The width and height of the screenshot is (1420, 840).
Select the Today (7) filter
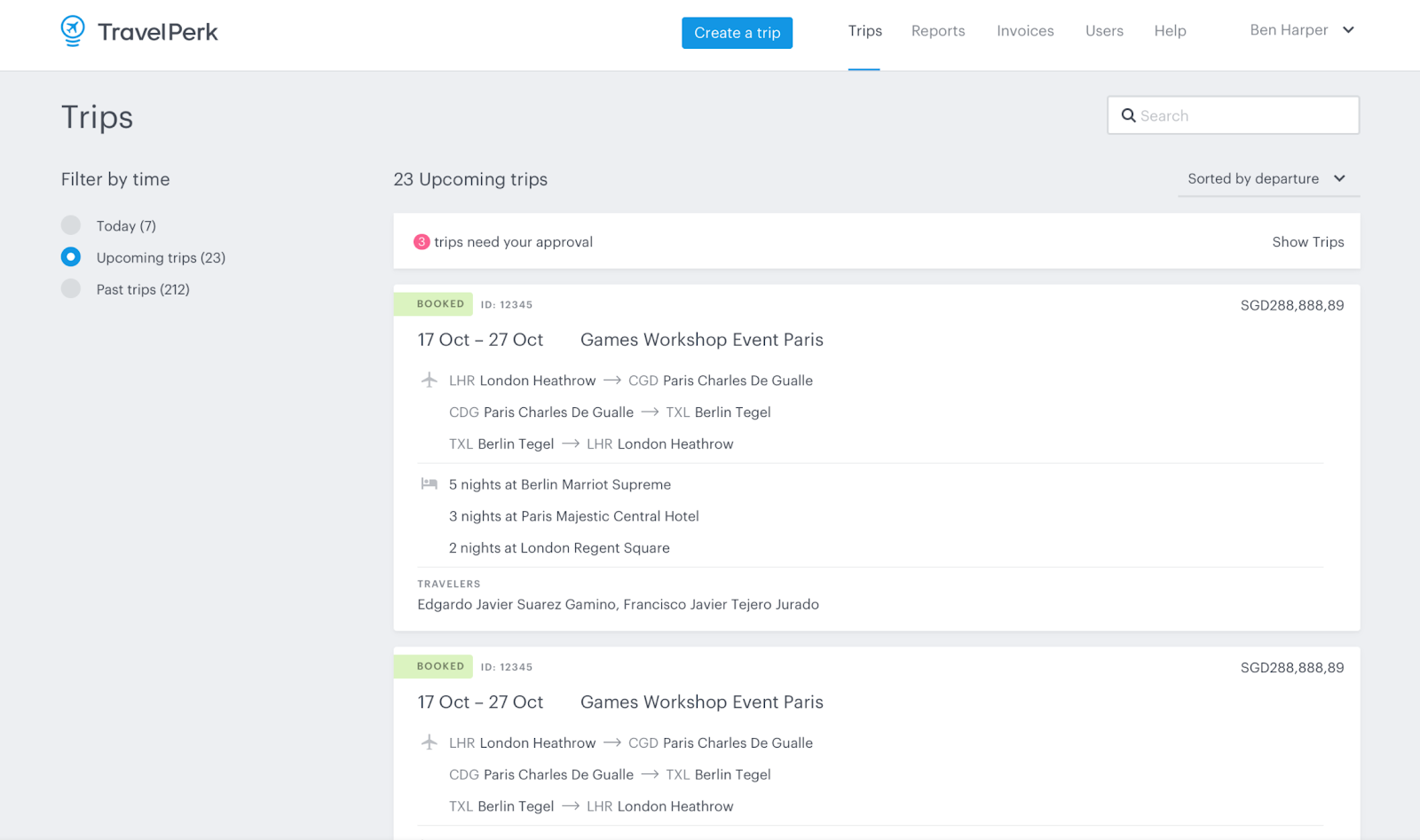tap(71, 225)
